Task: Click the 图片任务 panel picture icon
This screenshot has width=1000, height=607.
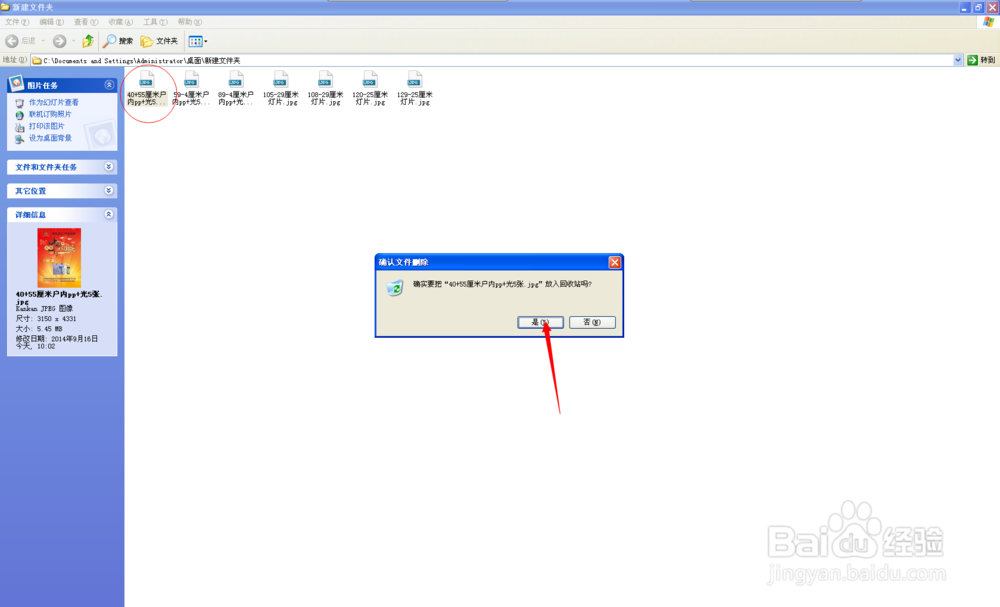Action: (x=16, y=83)
